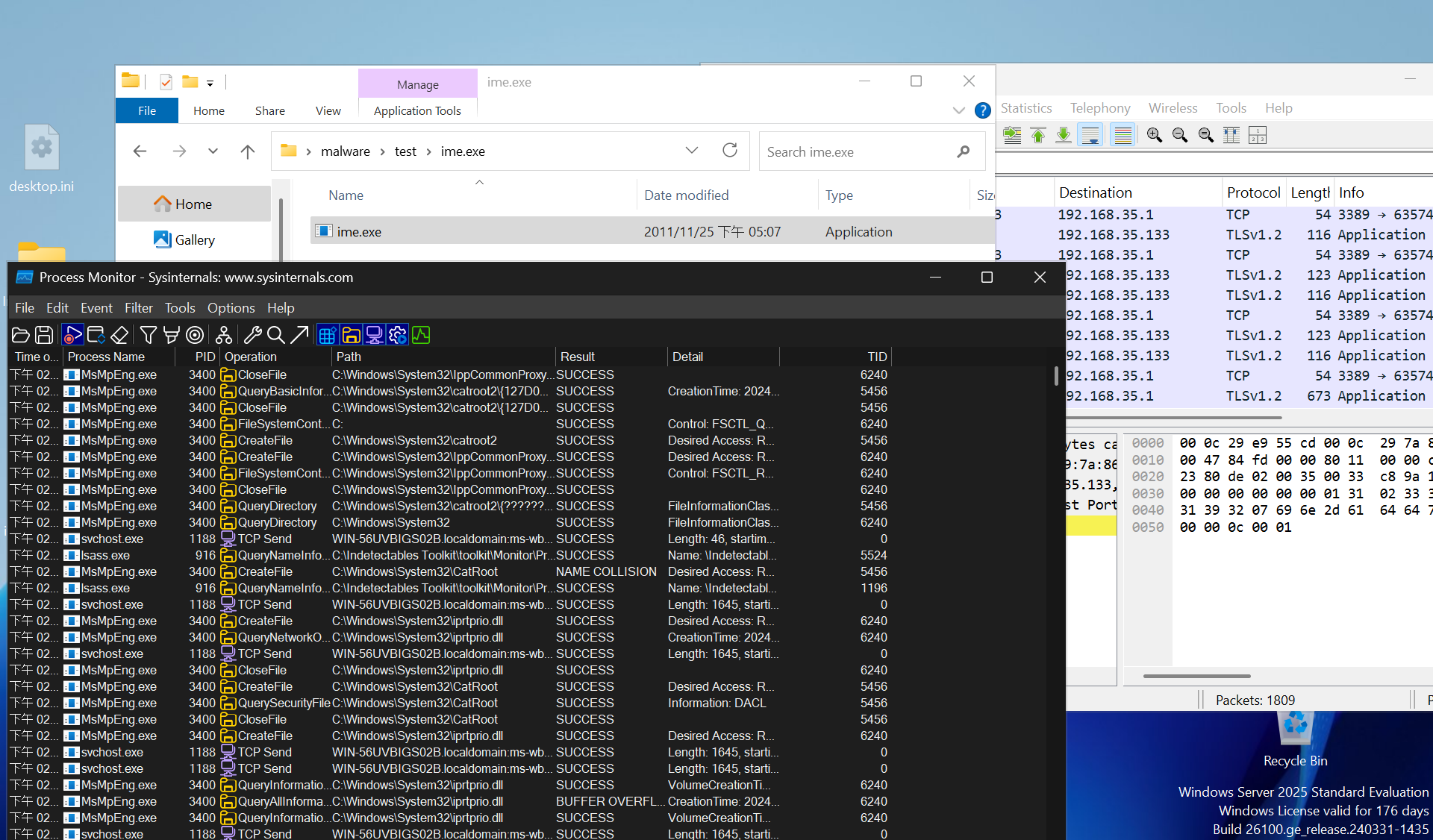Switch to the View ribbon tab
Image resolution: width=1433 pixels, height=840 pixels.
click(328, 110)
